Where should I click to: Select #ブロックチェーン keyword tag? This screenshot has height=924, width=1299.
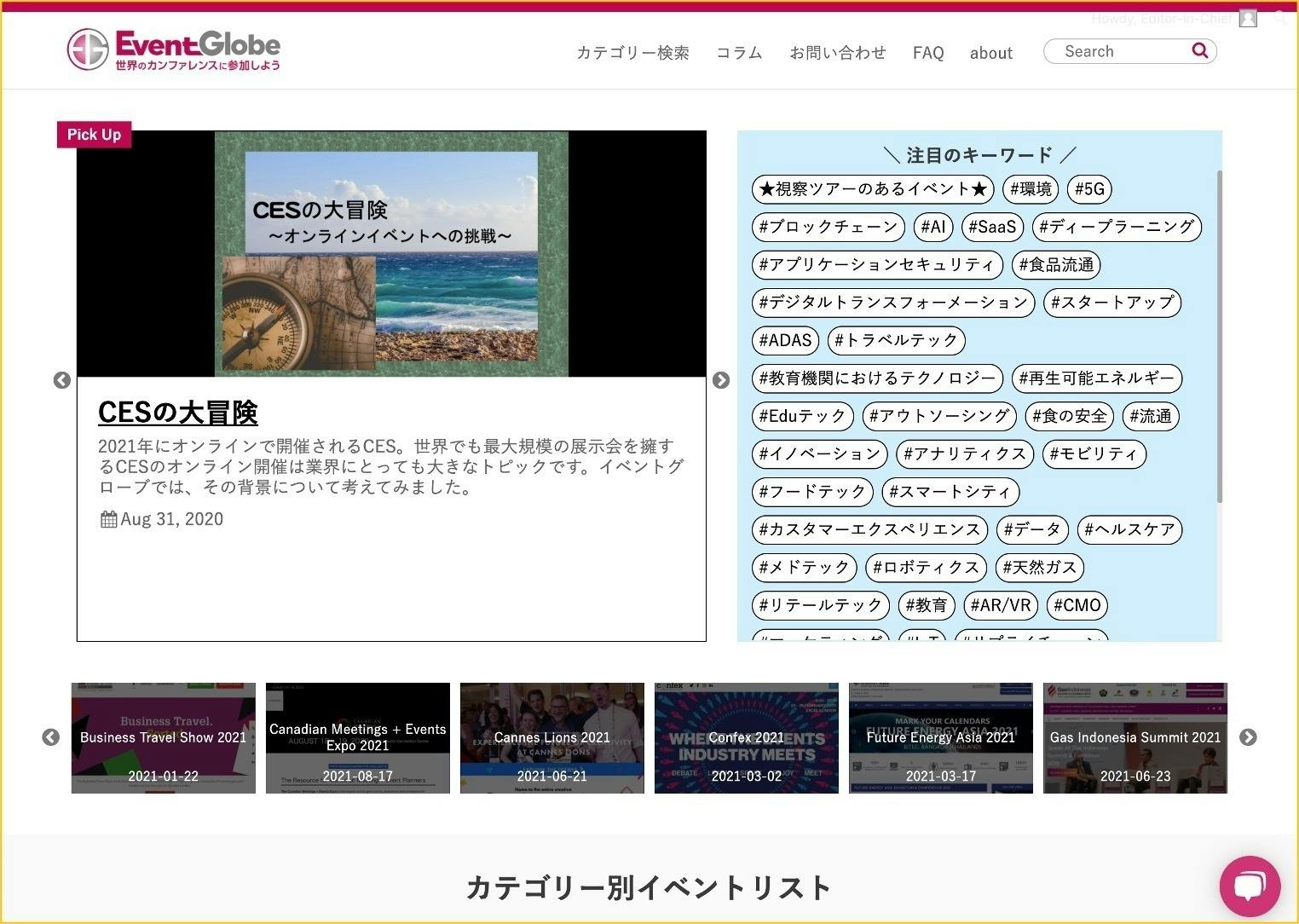828,227
